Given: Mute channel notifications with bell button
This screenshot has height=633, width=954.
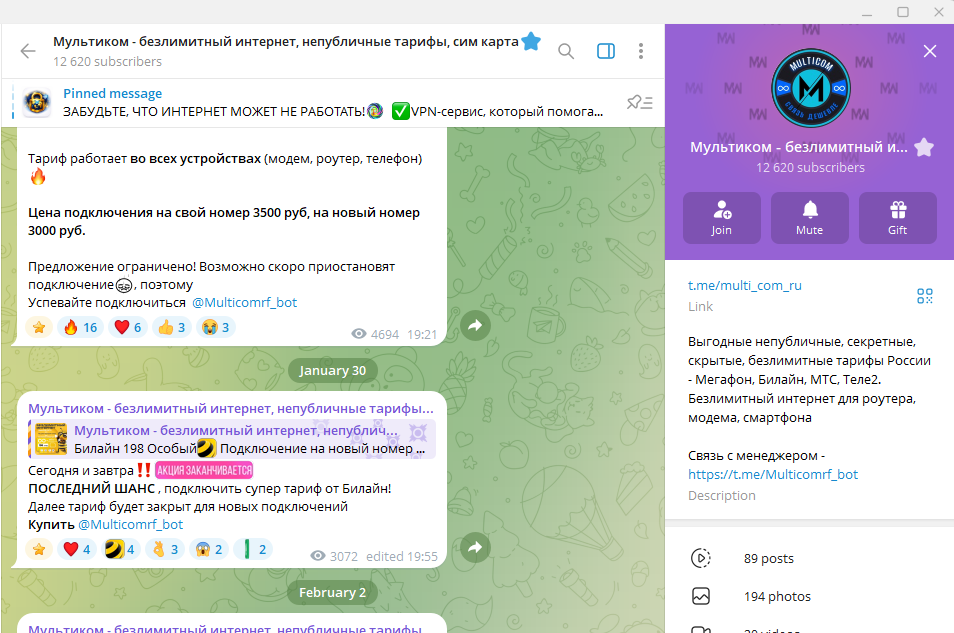Looking at the screenshot, I should tap(809, 218).
